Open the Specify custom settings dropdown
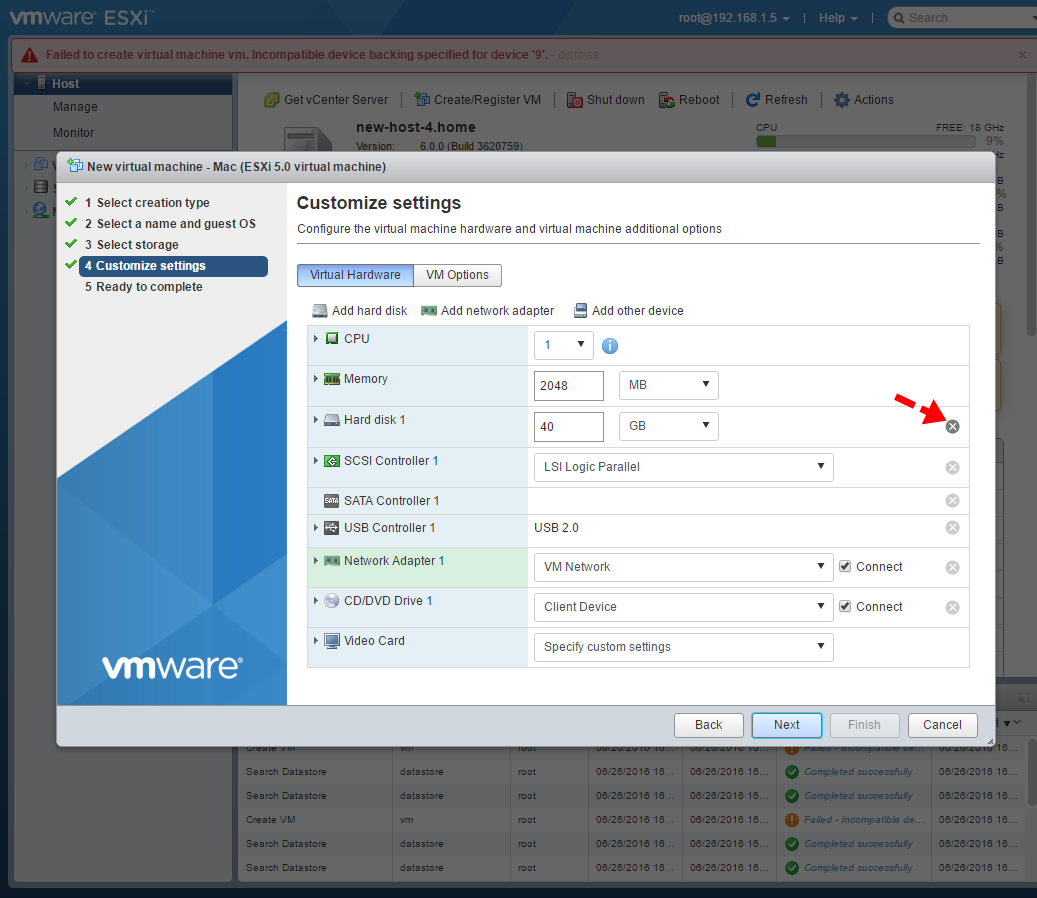 tap(684, 647)
